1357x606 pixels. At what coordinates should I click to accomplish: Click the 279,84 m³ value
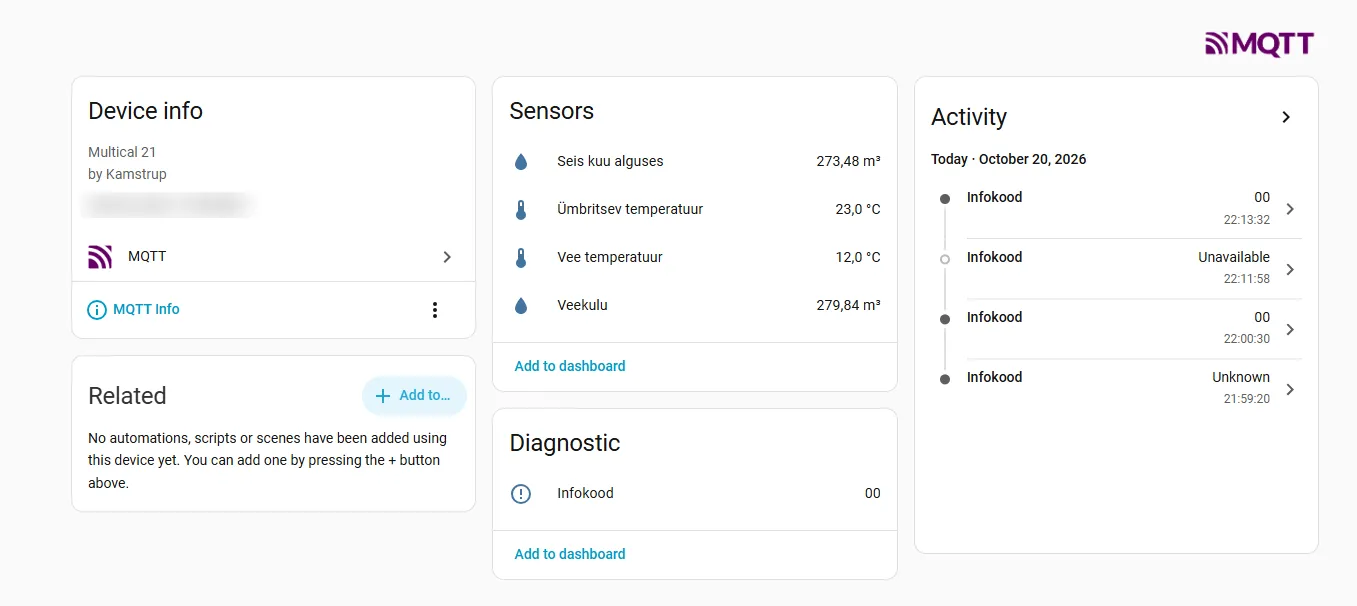(x=848, y=306)
